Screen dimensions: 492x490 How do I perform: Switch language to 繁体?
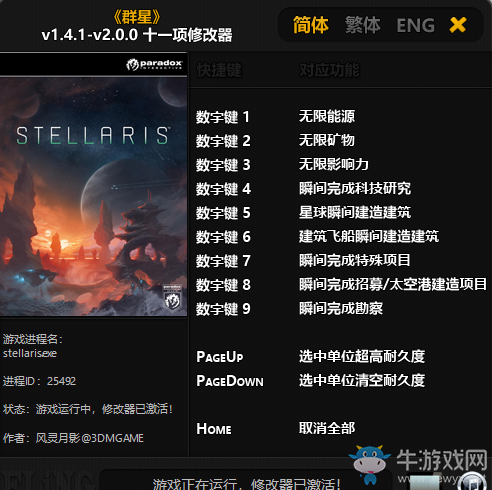[363, 25]
